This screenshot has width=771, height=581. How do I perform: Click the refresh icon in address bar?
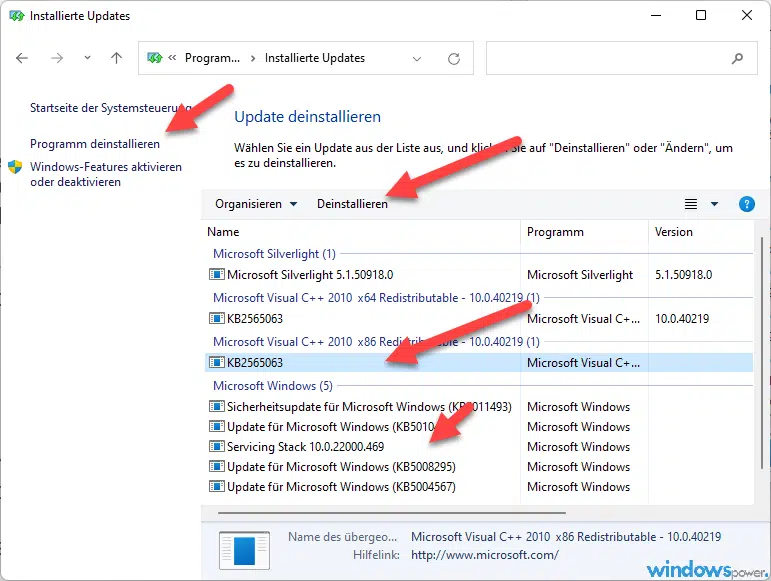[454, 59]
